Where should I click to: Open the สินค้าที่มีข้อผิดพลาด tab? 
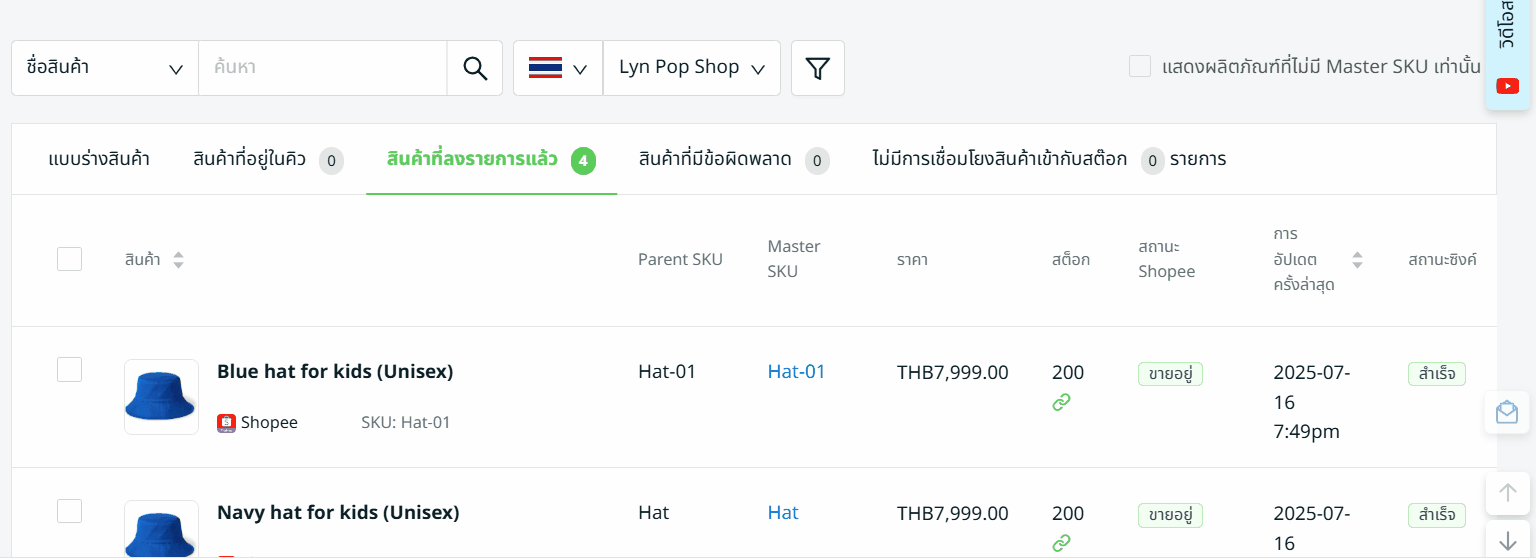click(x=715, y=159)
